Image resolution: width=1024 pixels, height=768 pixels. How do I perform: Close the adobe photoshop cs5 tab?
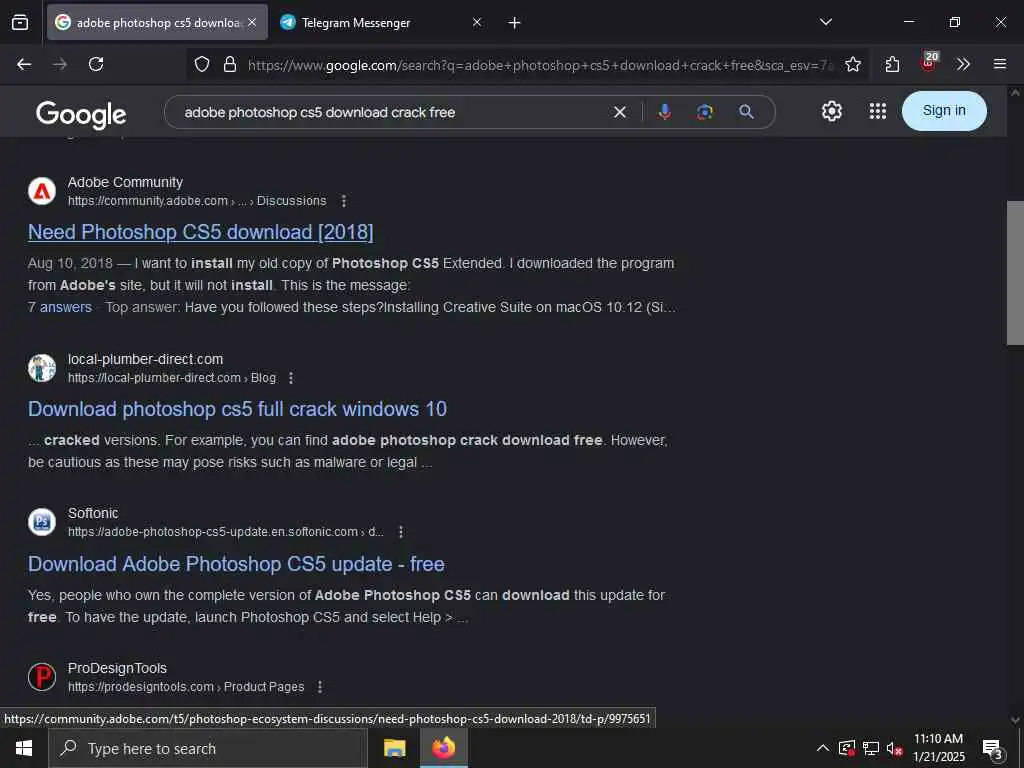[x=252, y=22]
